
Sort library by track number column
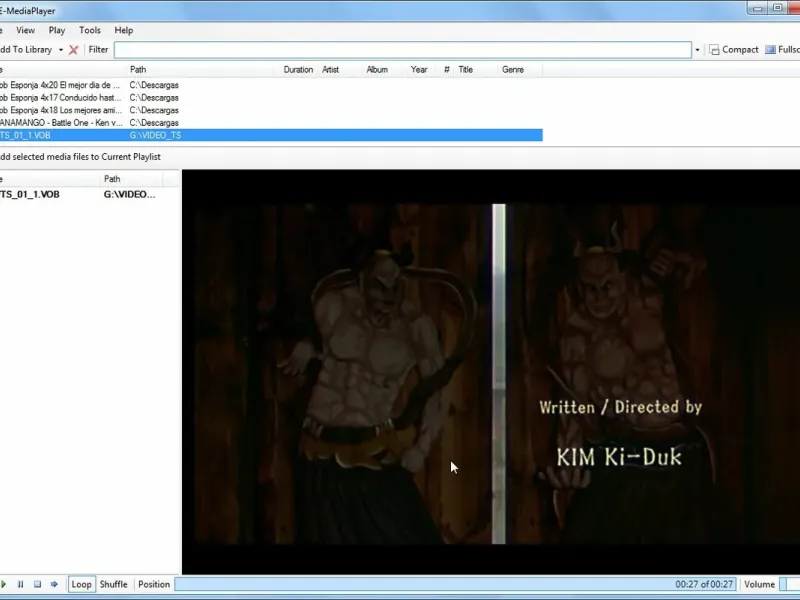tap(446, 69)
